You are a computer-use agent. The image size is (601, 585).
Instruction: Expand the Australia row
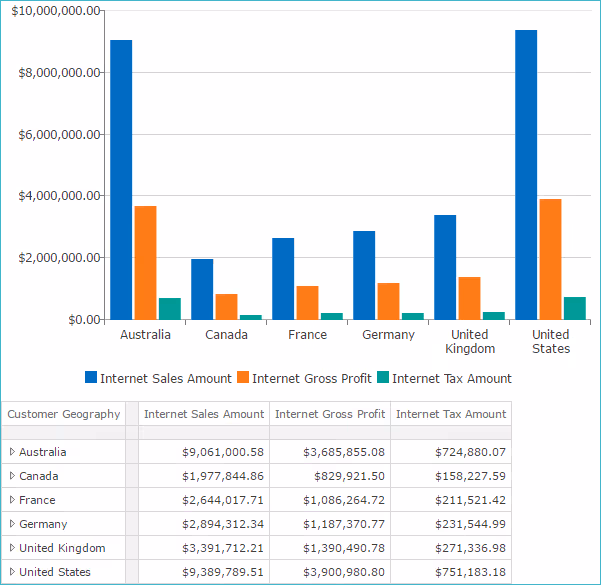[12, 452]
